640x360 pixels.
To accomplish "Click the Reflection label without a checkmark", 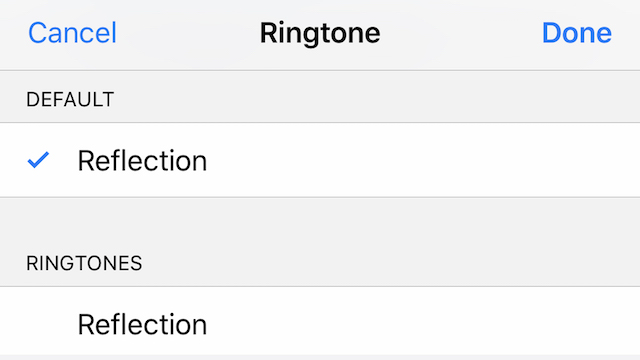I will coord(142,324).
